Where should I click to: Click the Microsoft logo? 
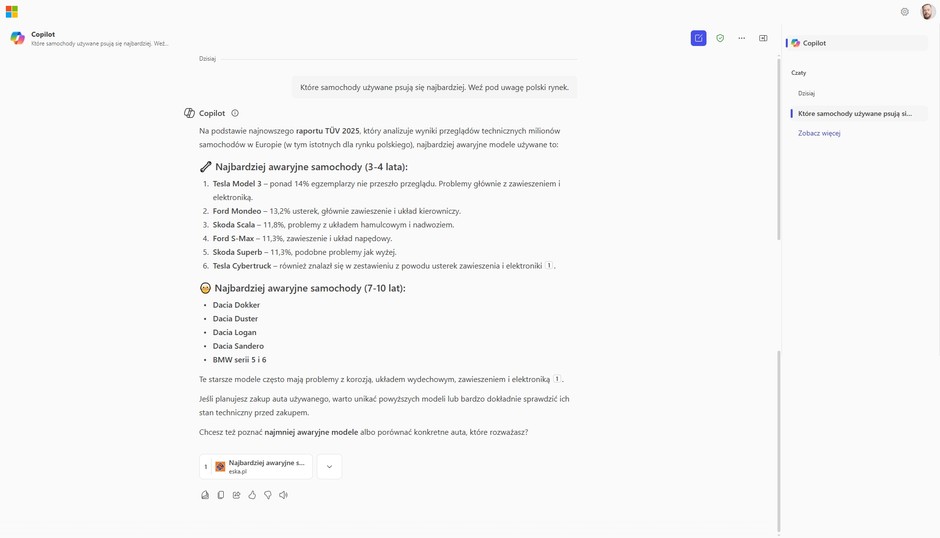11,12
